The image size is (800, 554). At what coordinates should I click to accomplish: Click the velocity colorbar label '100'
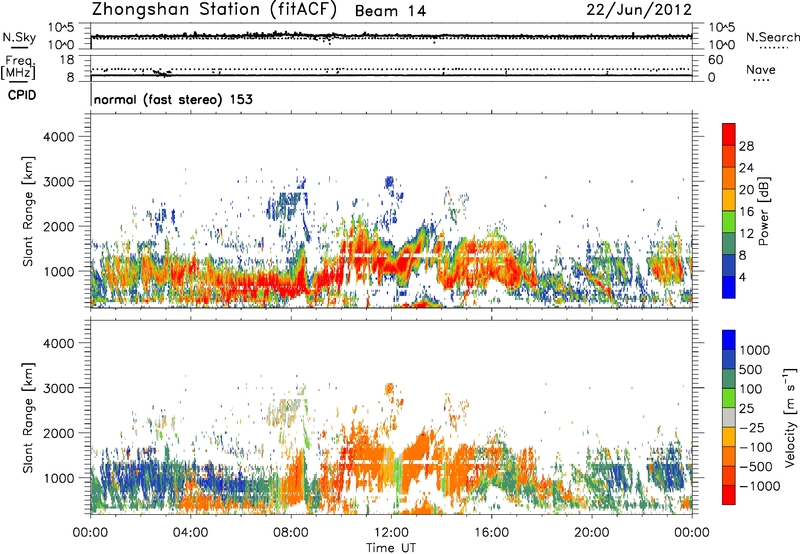(751, 389)
